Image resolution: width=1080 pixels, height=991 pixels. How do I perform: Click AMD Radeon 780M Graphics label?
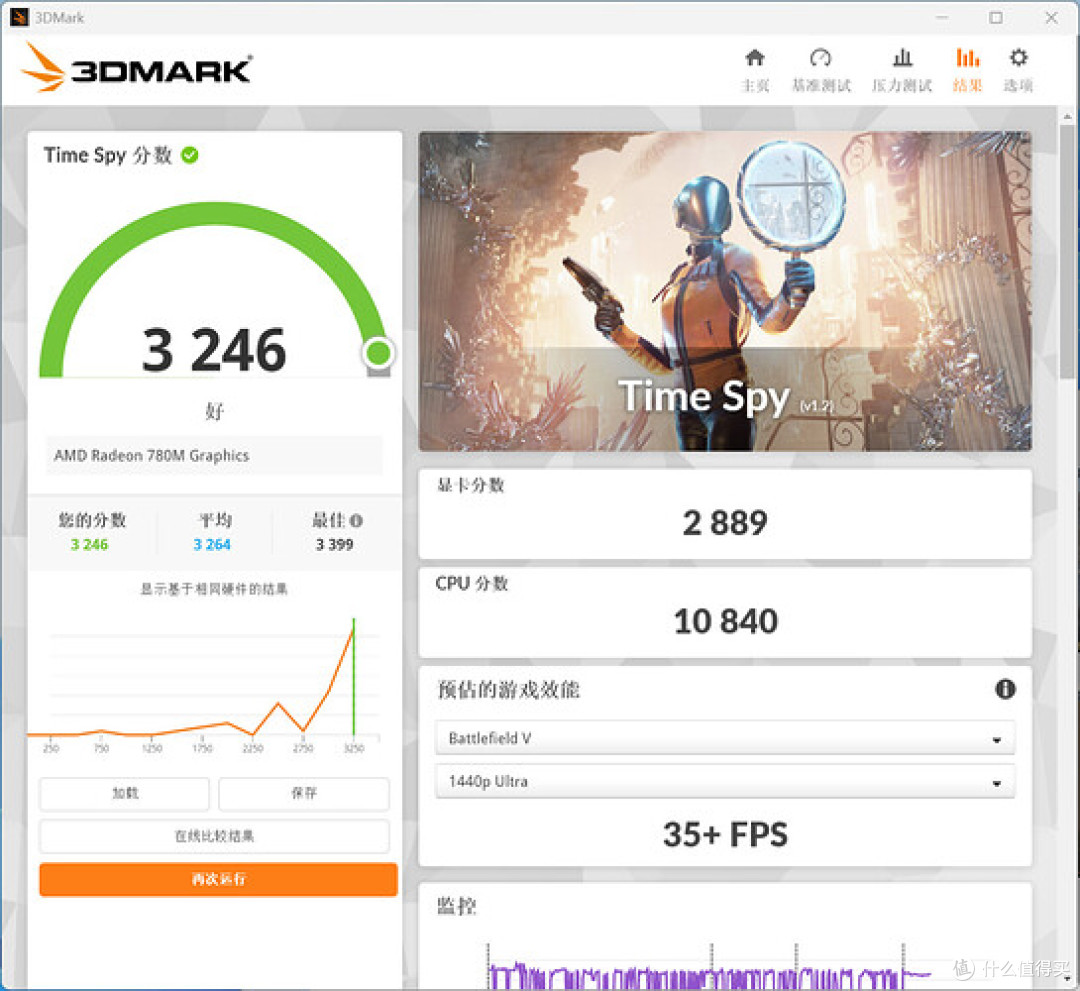(152, 455)
